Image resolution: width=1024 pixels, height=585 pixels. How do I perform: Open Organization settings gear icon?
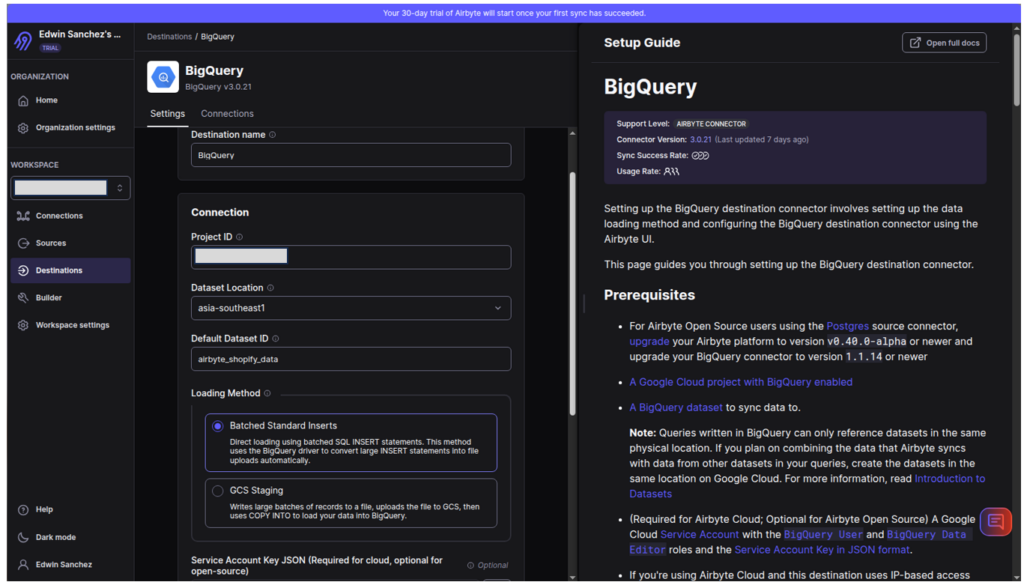[x=24, y=128]
